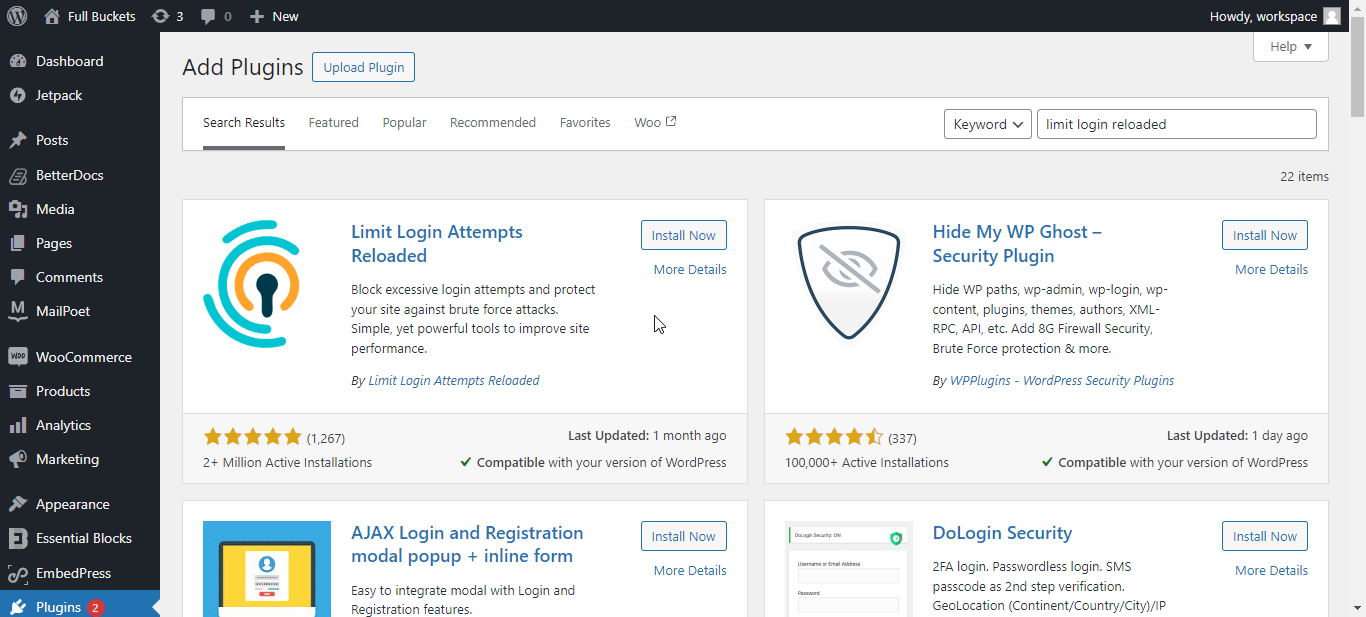Image resolution: width=1366 pixels, height=617 pixels.
Task: Switch to the Featured tab
Action: point(333,122)
